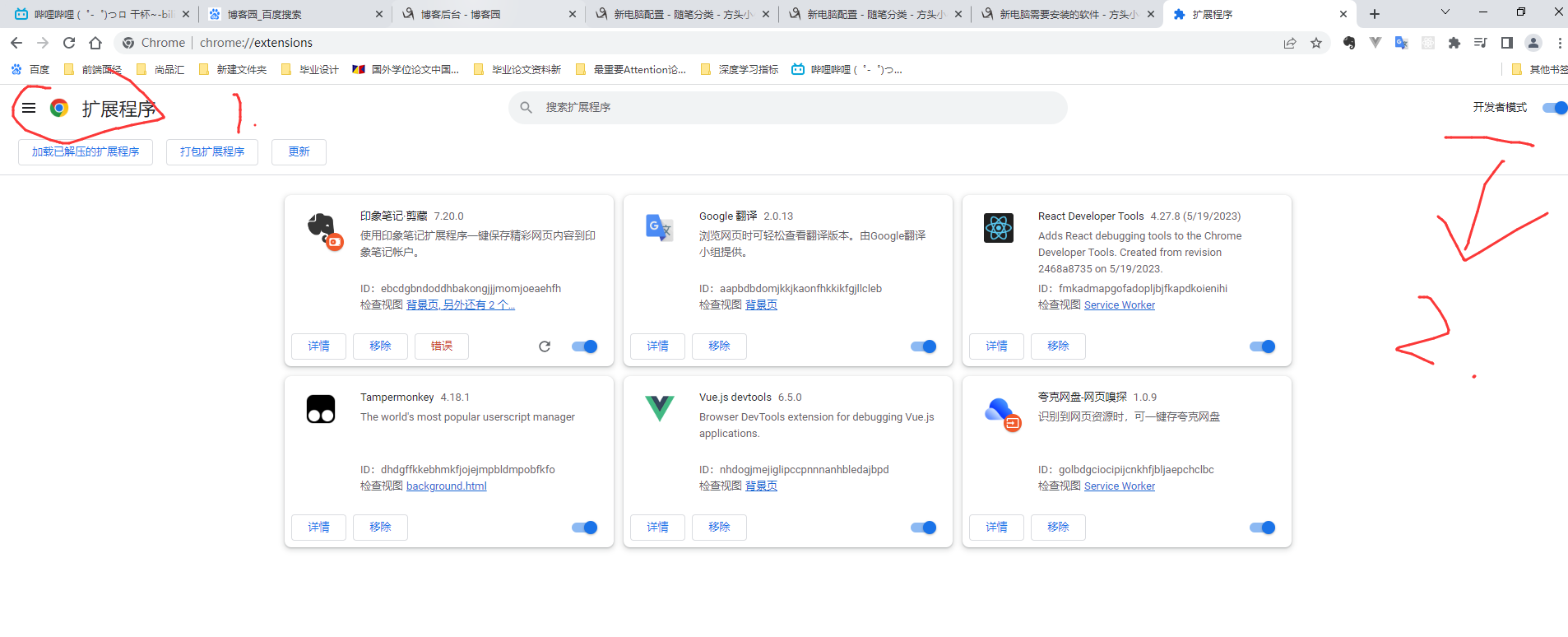Turn off 开发者模式 developer mode

pyautogui.click(x=1555, y=108)
